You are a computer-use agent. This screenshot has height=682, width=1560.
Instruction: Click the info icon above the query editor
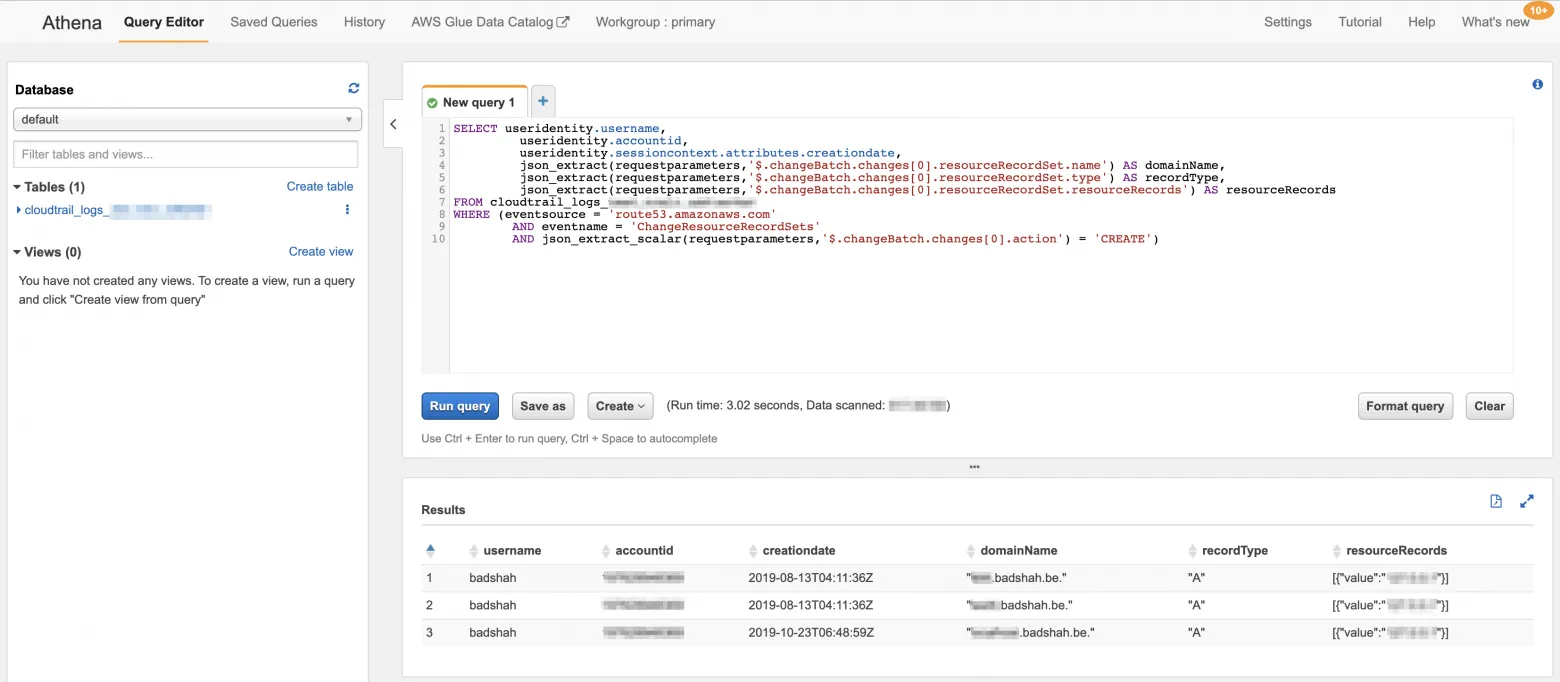[1537, 84]
